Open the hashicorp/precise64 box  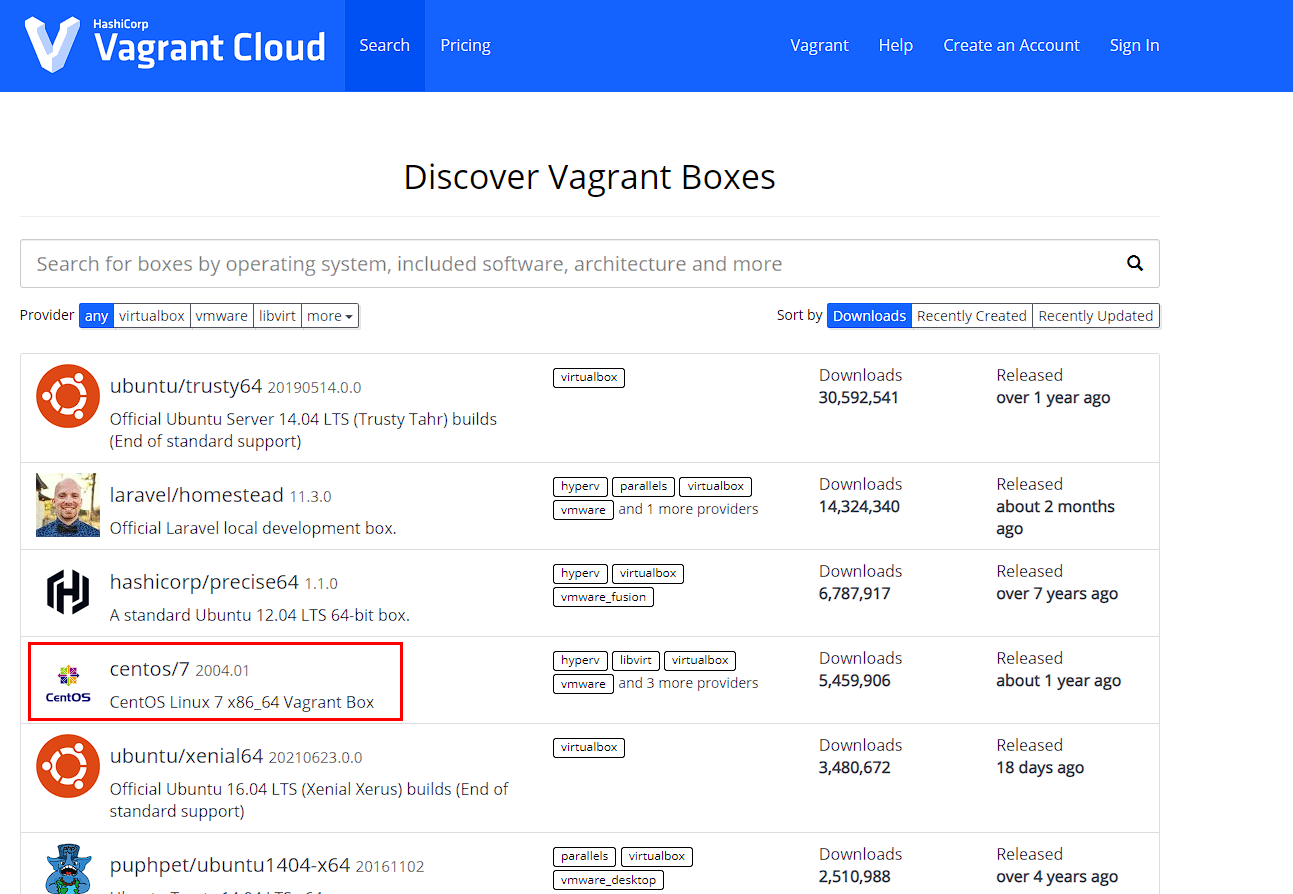[204, 582]
